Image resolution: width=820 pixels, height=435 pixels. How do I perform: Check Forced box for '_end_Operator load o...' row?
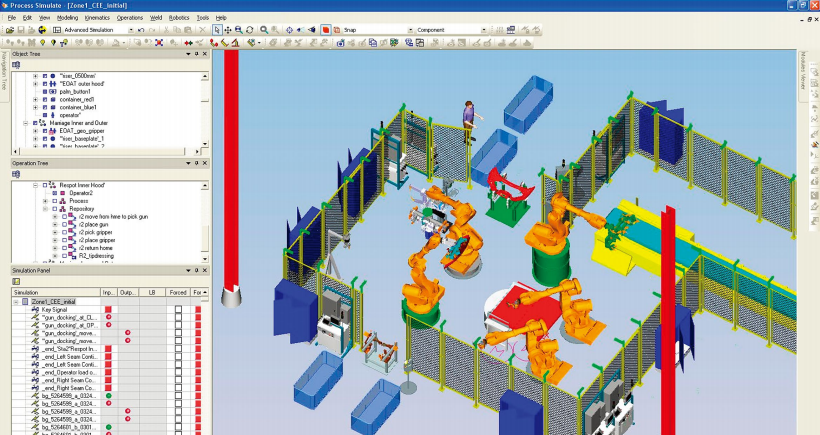178,372
